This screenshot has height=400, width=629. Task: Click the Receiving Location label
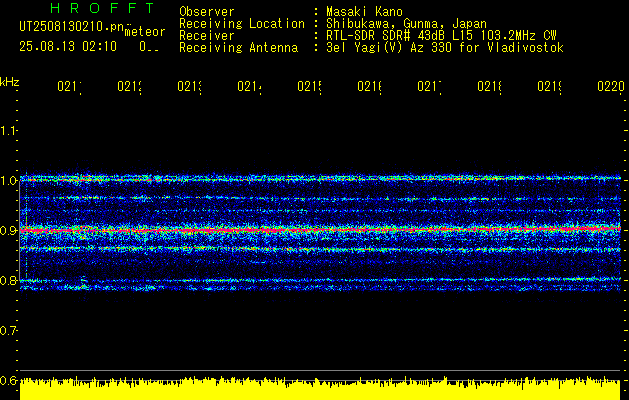pos(242,24)
